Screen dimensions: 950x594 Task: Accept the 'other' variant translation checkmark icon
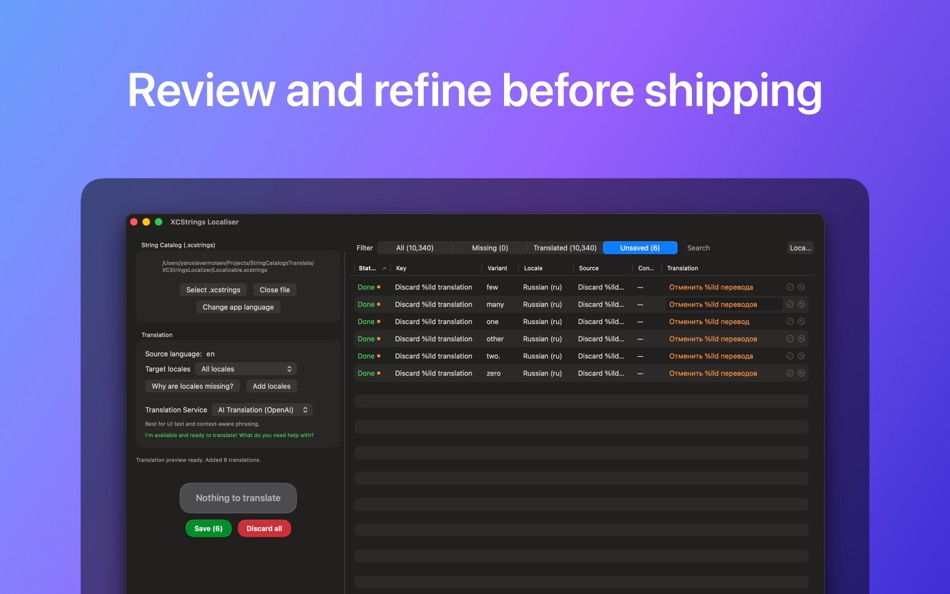[789, 339]
